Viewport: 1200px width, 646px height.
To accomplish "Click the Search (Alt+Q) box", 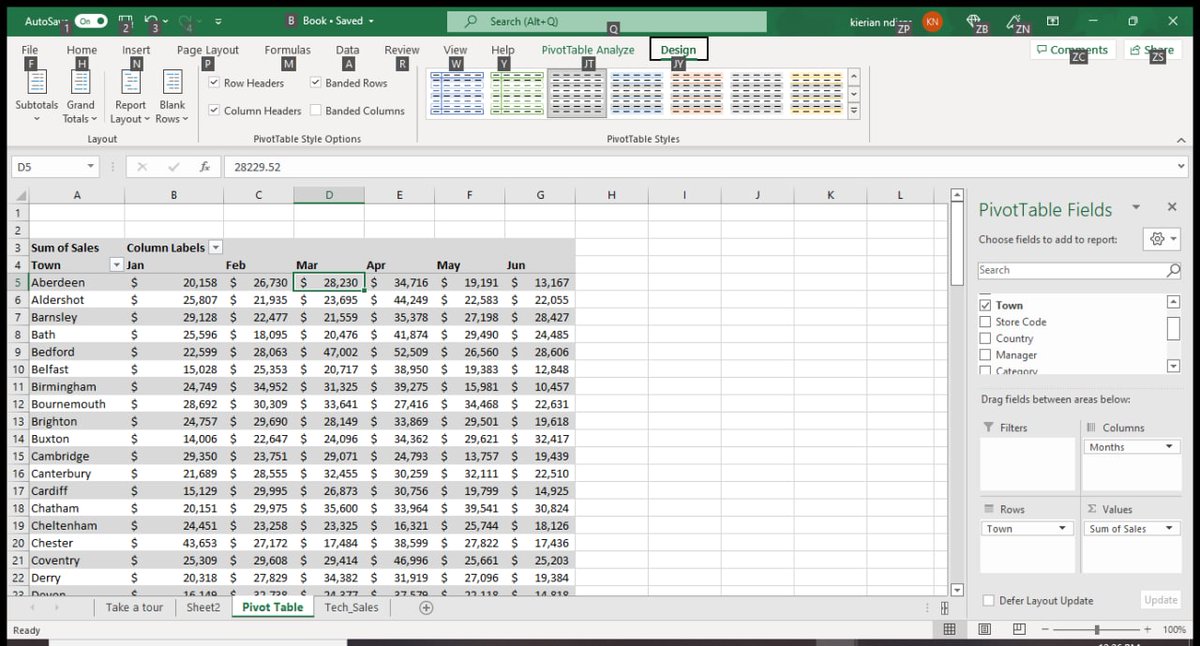I will click(x=607, y=21).
